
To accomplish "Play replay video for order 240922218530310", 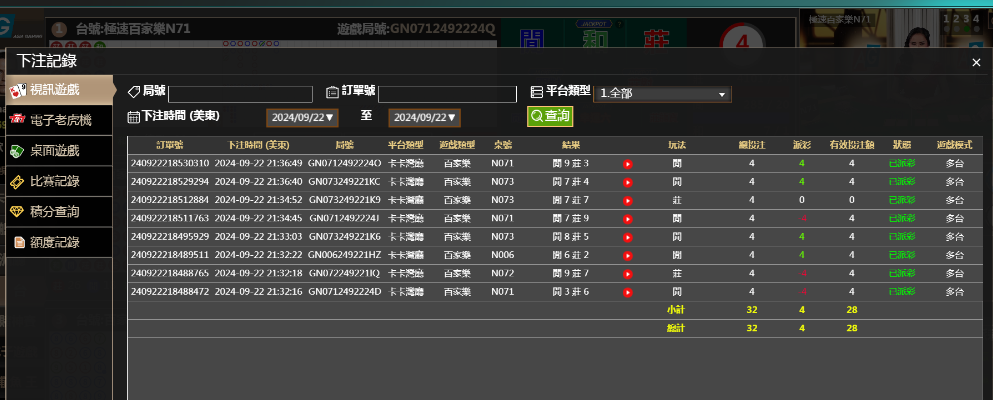I will (x=627, y=163).
